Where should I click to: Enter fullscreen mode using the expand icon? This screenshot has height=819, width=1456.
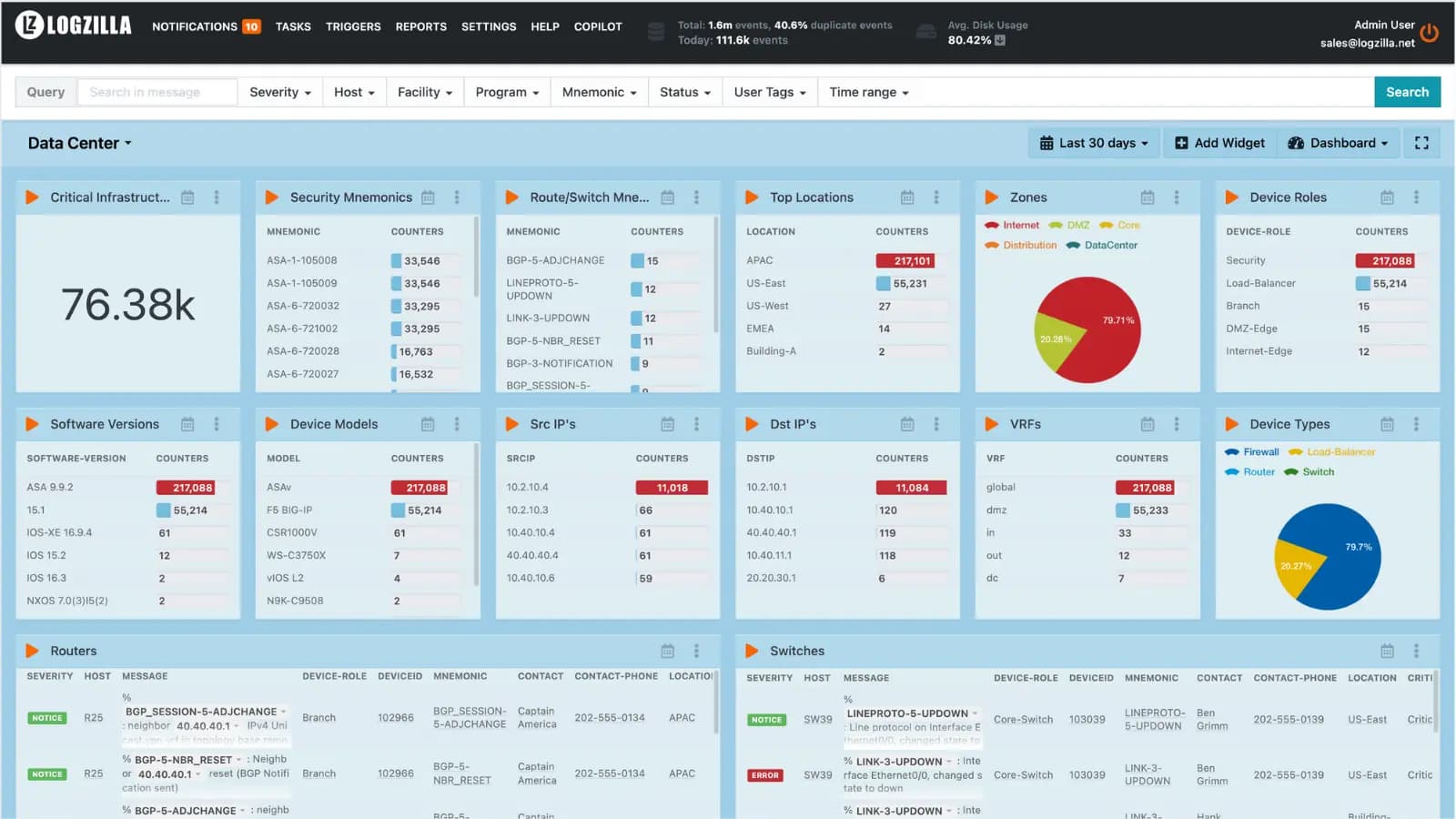(x=1421, y=142)
